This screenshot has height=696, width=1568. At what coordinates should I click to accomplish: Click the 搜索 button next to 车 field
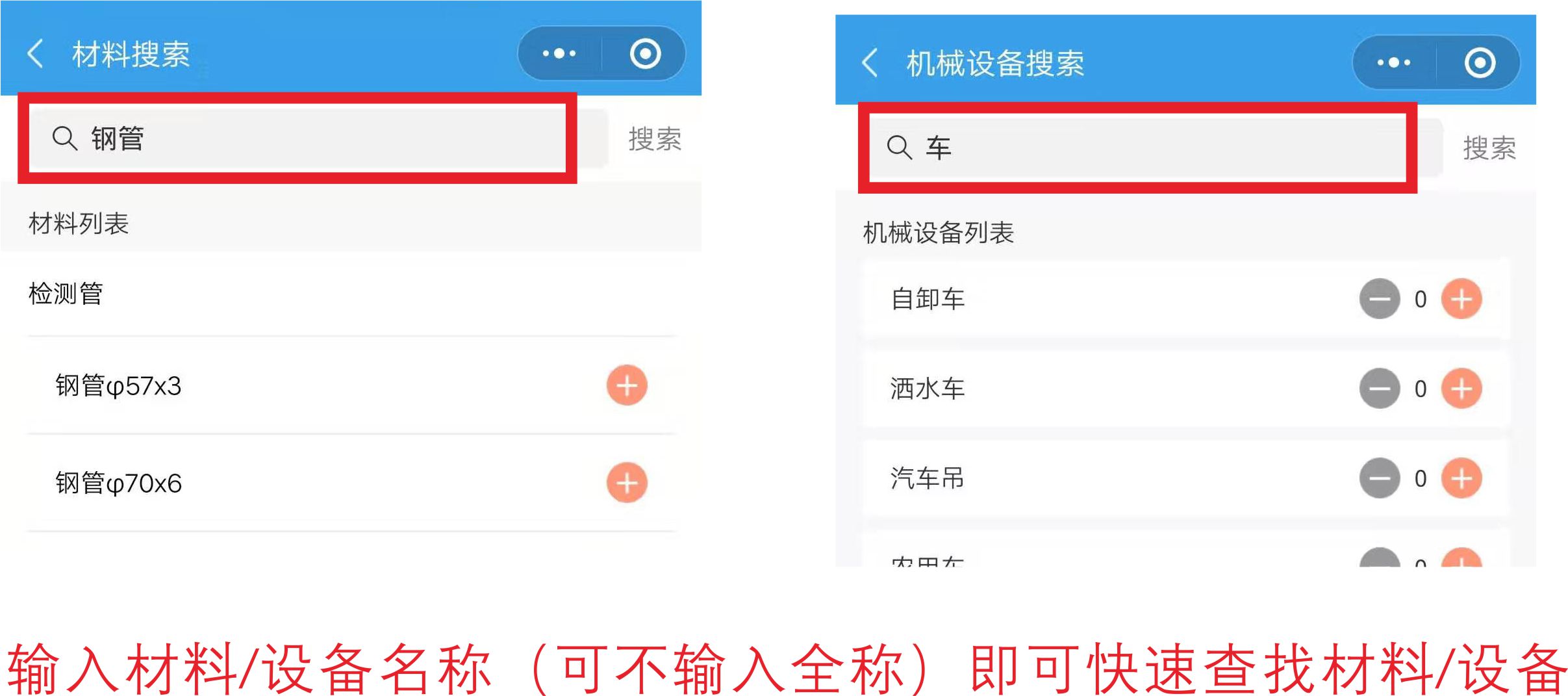(x=1489, y=148)
